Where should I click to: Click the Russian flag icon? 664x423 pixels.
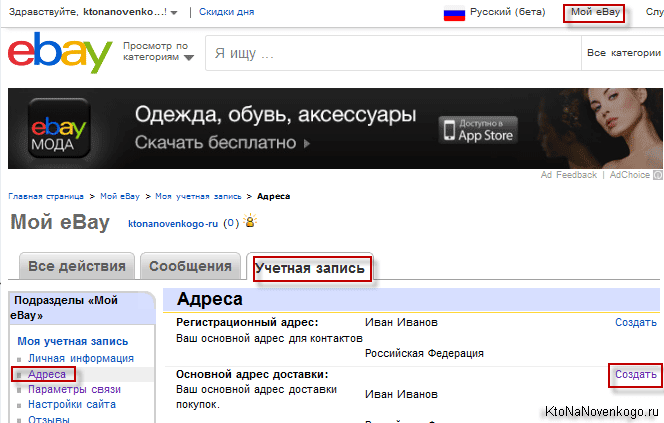pos(454,13)
